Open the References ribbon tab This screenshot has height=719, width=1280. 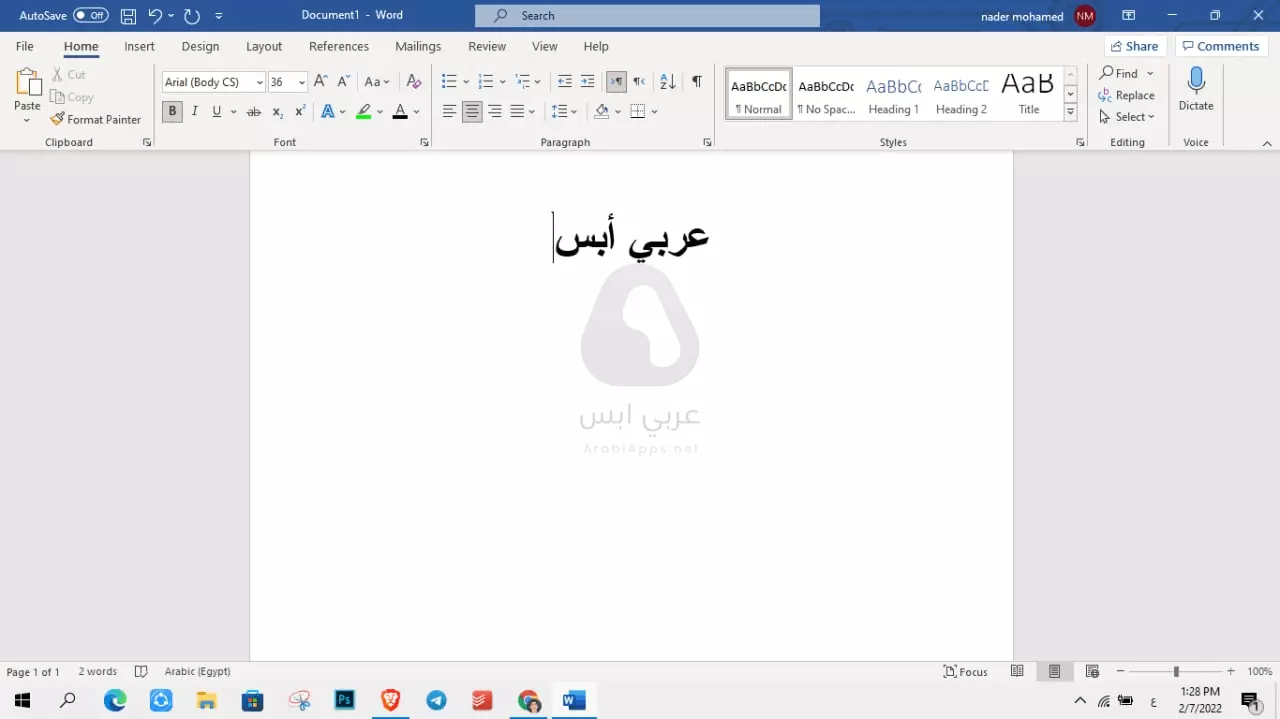338,46
